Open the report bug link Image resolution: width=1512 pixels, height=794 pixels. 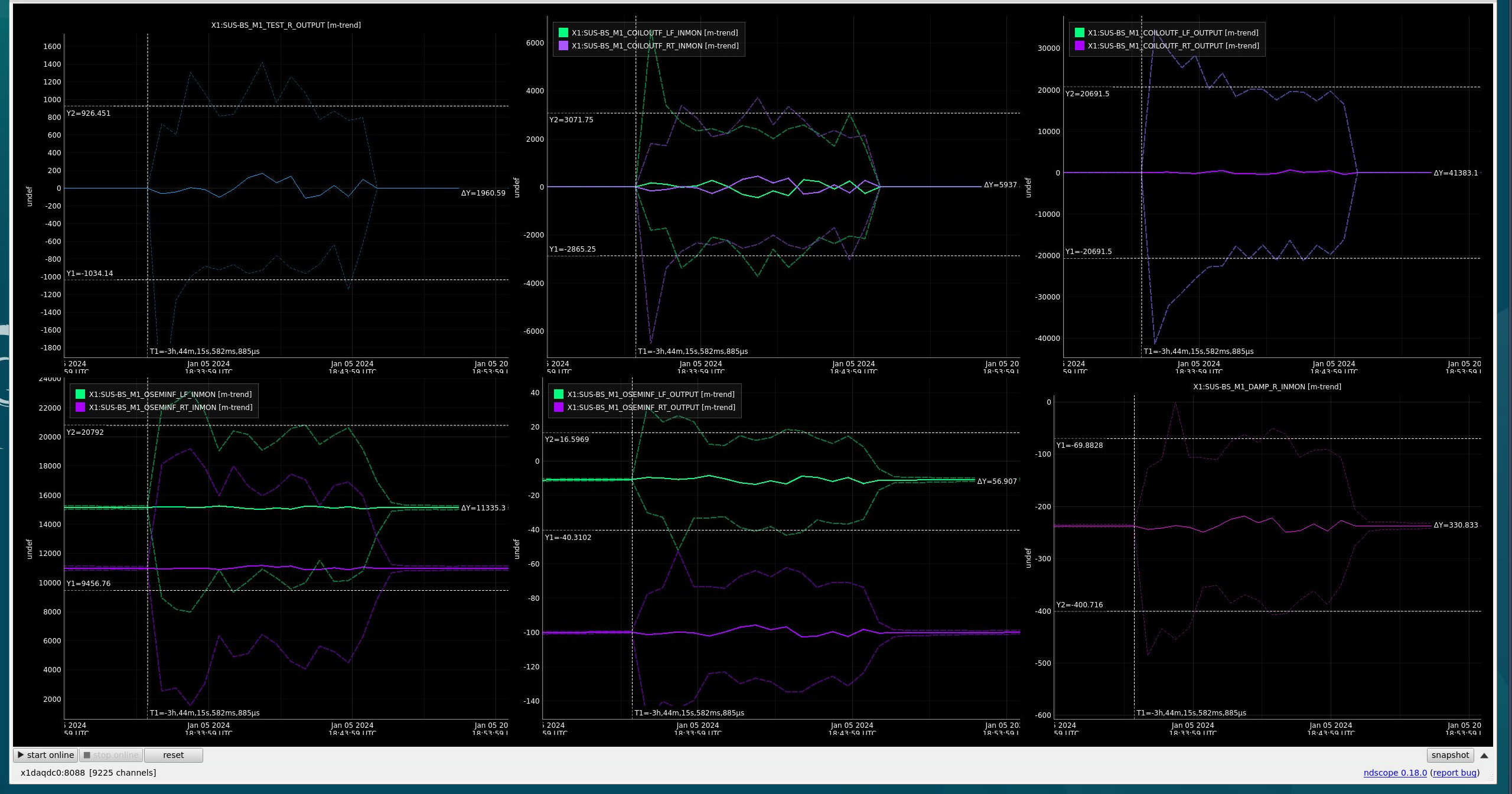[x=1455, y=773]
